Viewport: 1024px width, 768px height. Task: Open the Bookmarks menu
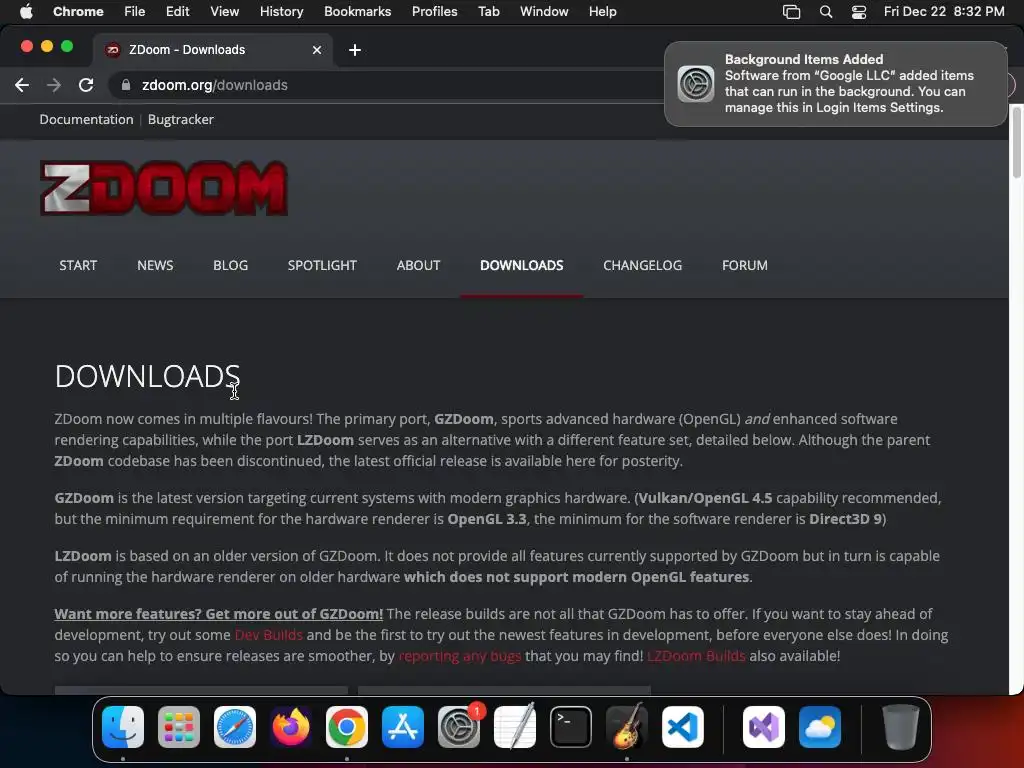pyautogui.click(x=357, y=11)
